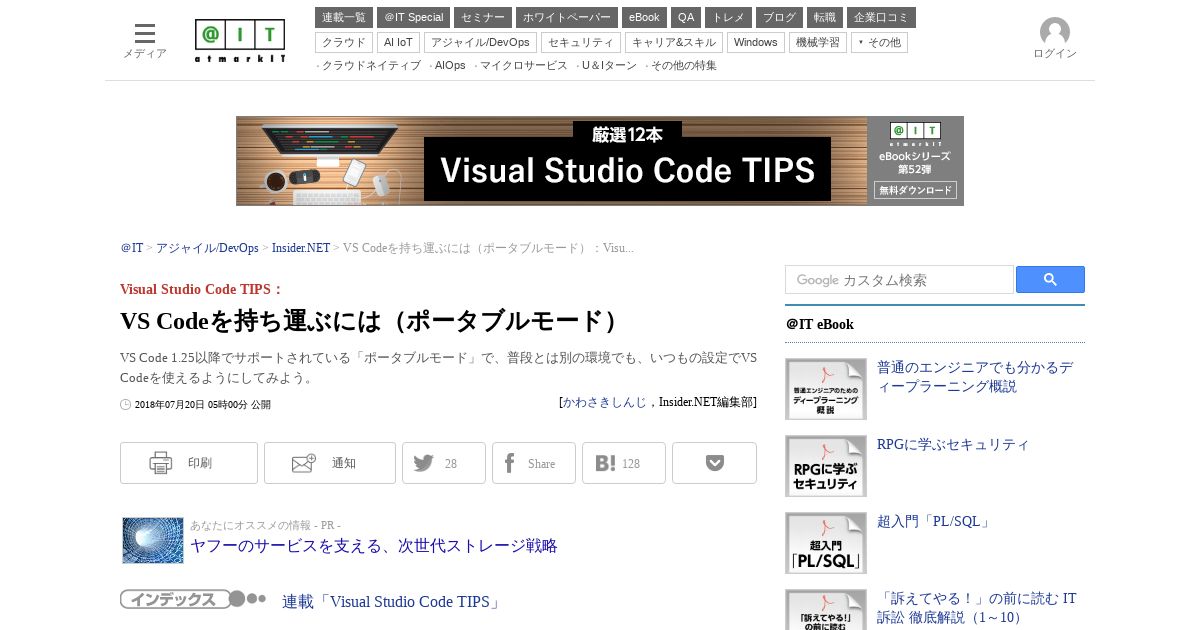Image resolution: width=1200 pixels, height=630 pixels.
Task: Click the マイクロサービス feature link
Action: coord(524,66)
